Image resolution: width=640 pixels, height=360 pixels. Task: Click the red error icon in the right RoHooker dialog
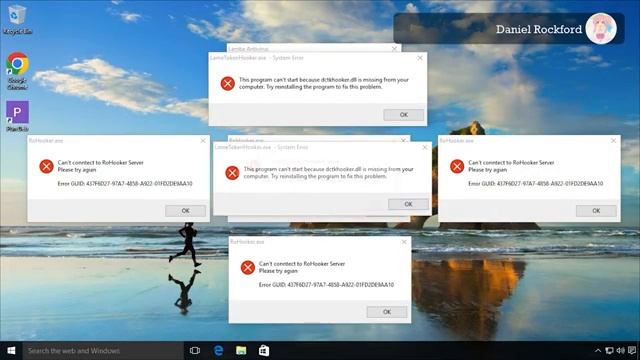(x=457, y=166)
